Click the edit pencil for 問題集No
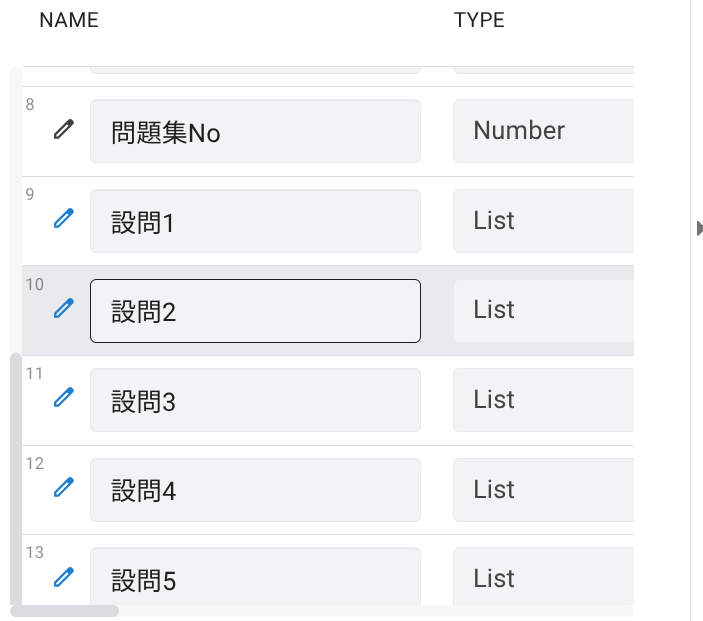Screen dimensions: 703x621 (64, 129)
